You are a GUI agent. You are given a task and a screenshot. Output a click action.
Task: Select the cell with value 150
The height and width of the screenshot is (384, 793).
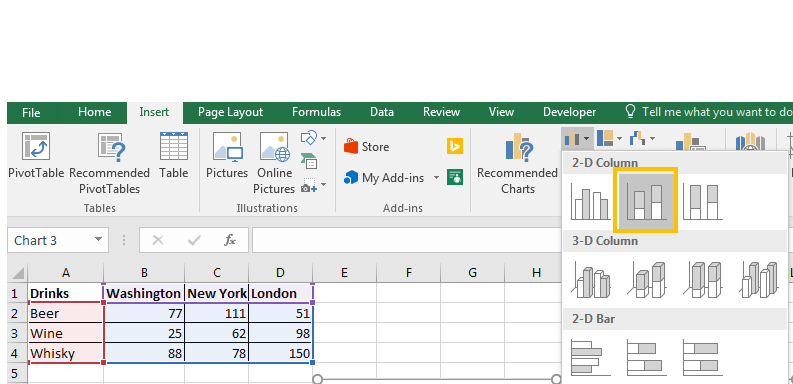pyautogui.click(x=281, y=353)
